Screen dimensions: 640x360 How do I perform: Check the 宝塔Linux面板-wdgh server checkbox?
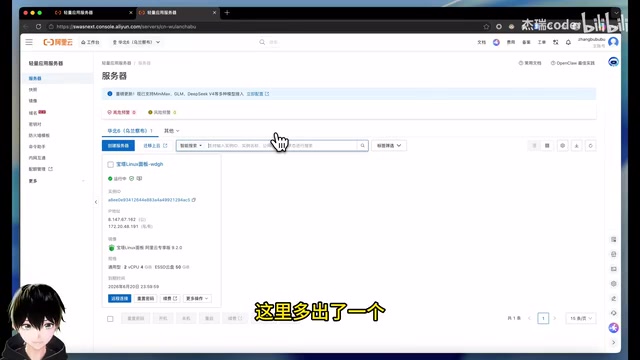[x=110, y=164]
